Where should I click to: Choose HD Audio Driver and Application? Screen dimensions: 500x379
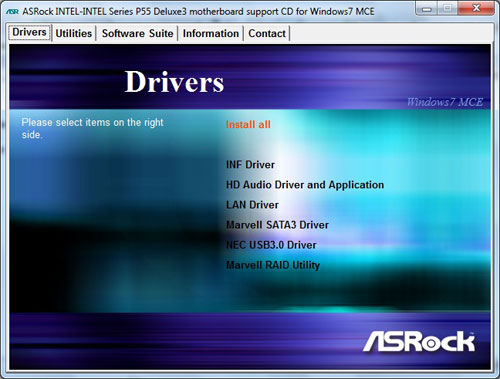[x=305, y=185]
